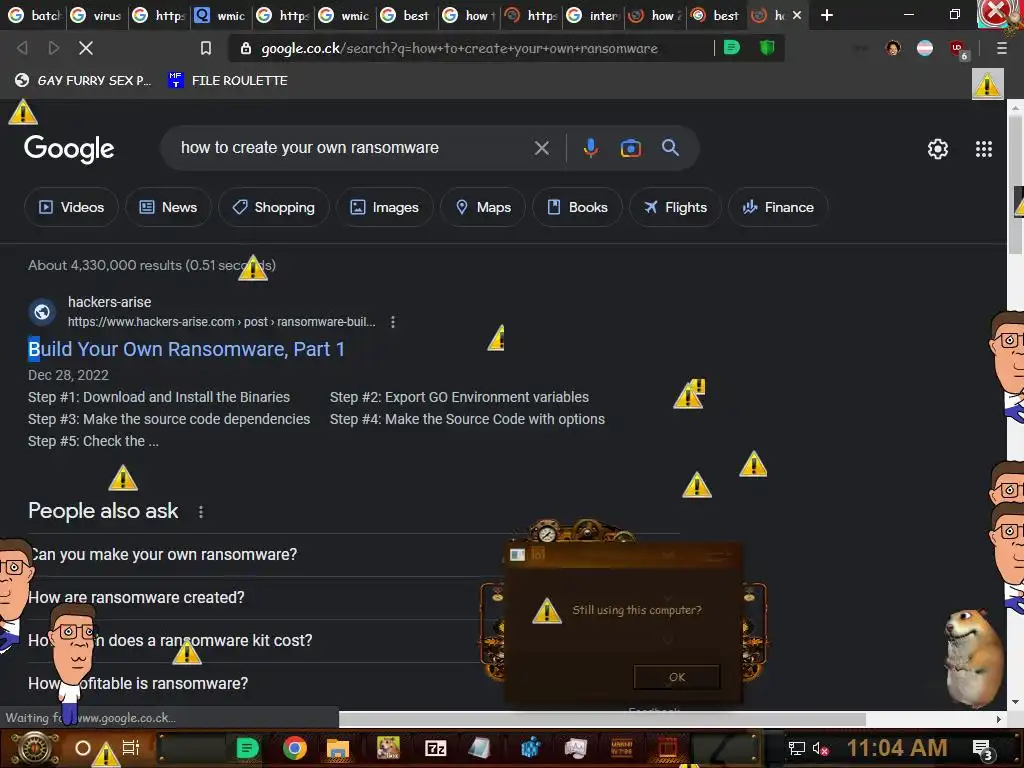Stop page loading with the X button

(x=86, y=48)
